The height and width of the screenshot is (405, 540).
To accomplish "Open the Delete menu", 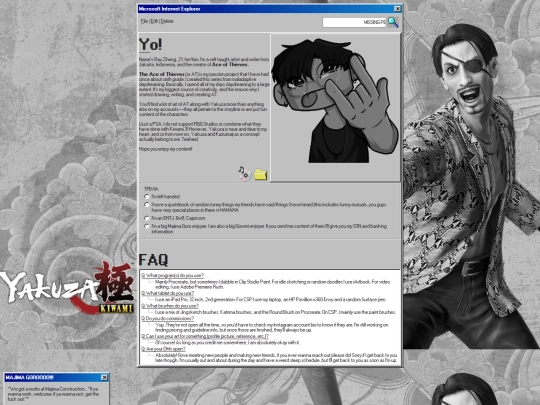I will coord(167,21).
